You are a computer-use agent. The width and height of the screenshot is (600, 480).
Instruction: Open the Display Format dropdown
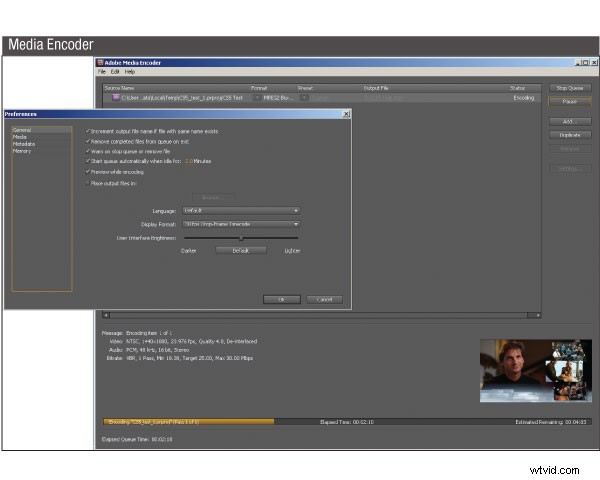241,224
